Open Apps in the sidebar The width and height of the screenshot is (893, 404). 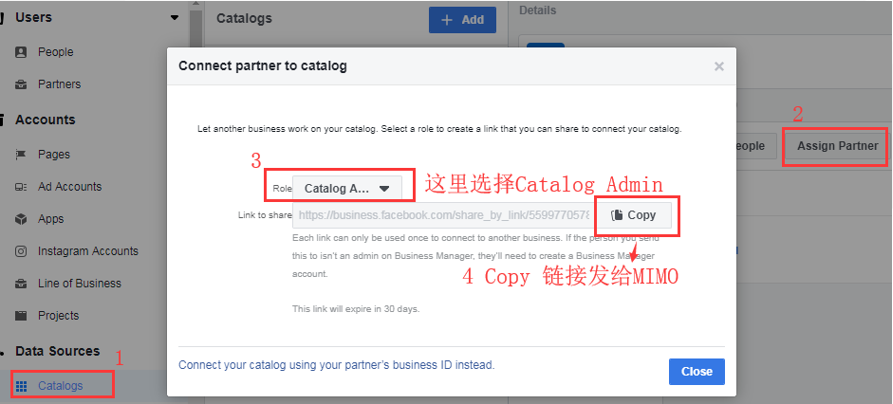point(51,219)
